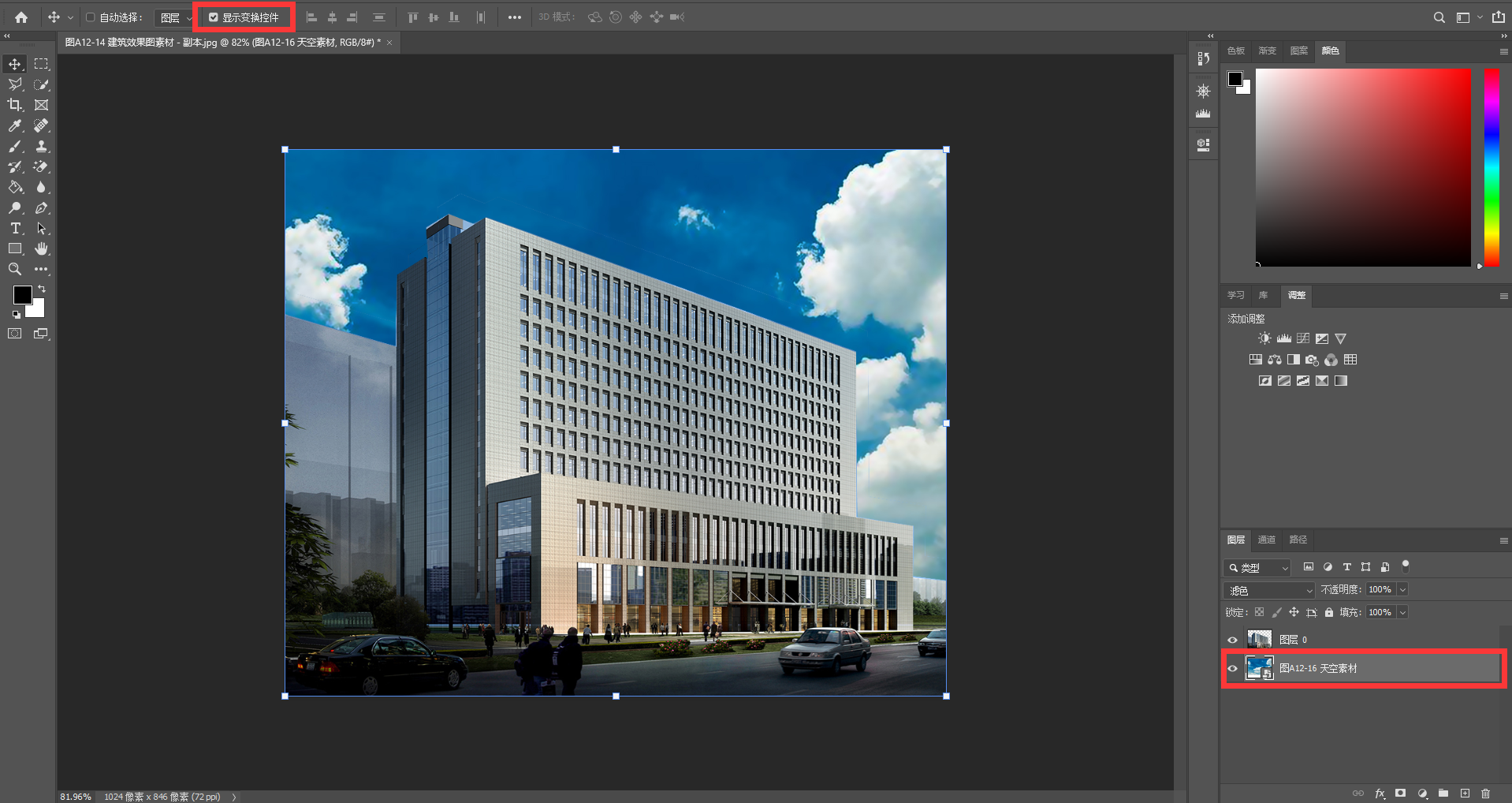Select the Healing Brush tool
Screen dimensions: 1512x803
pos(41,125)
